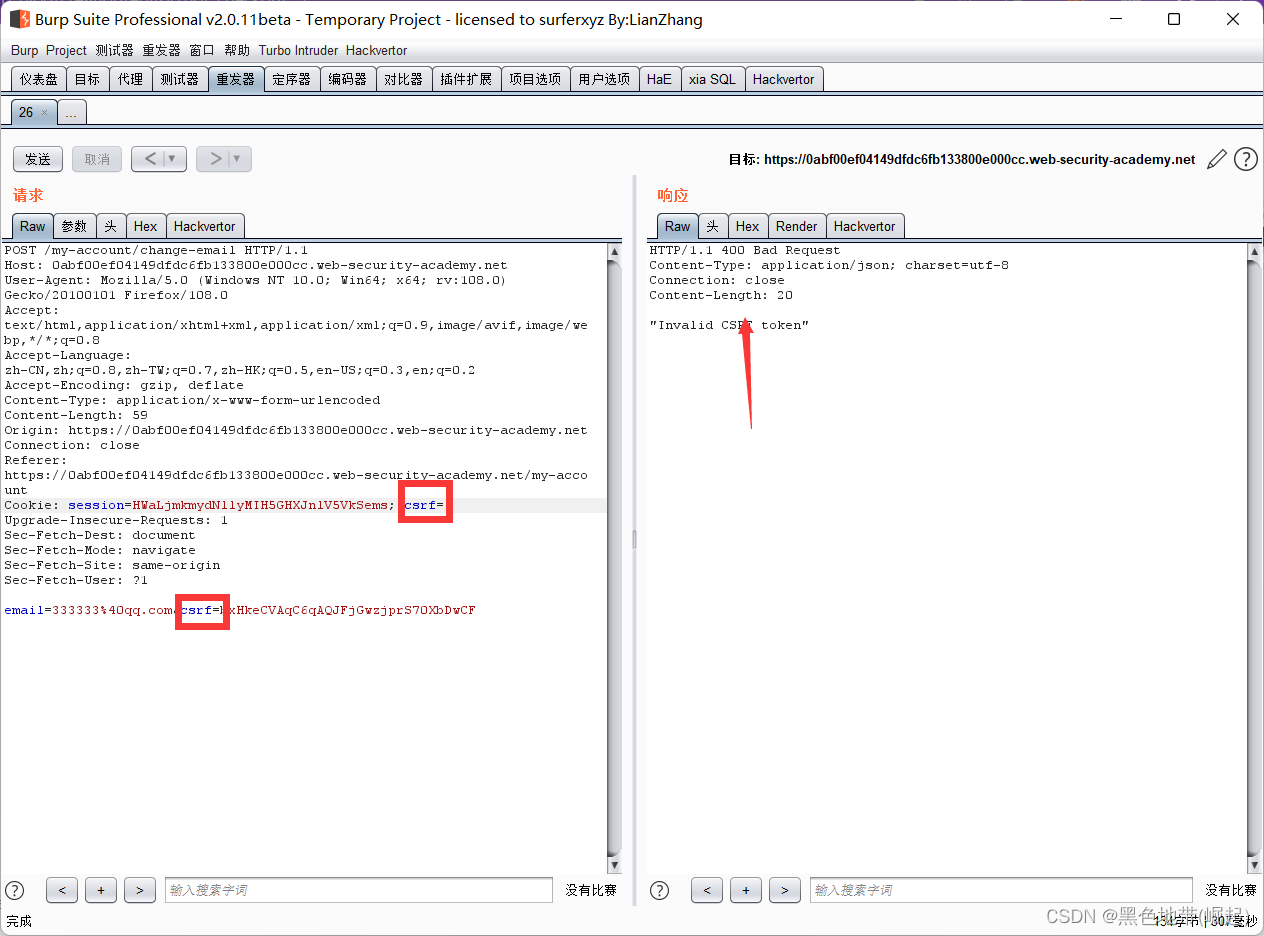Switch to the HaE tab
Viewport: 1264px width, 936px height.
point(659,79)
